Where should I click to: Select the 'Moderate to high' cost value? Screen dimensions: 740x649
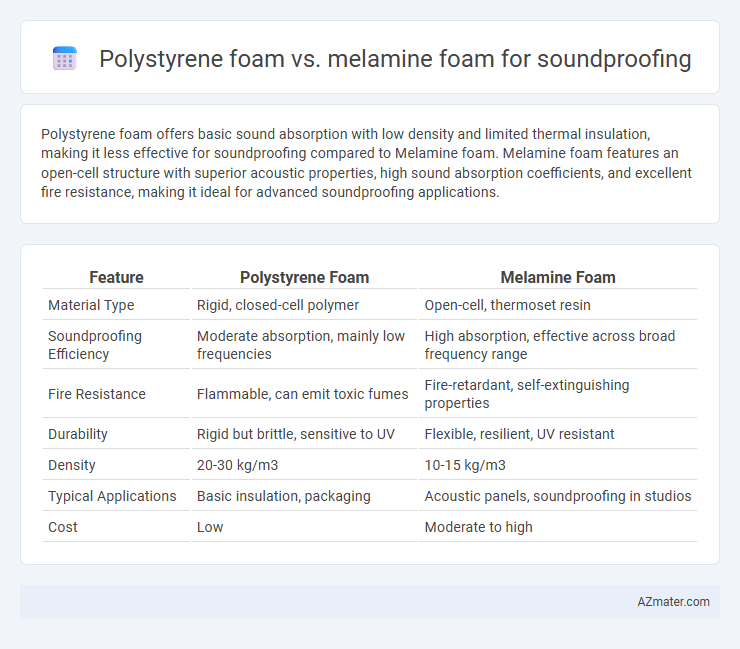479,527
